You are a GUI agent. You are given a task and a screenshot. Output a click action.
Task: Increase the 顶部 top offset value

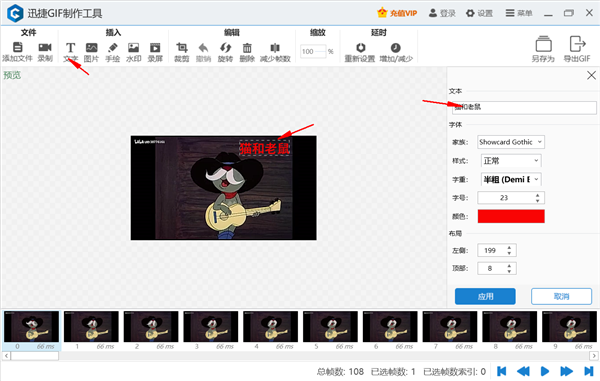click(x=509, y=265)
